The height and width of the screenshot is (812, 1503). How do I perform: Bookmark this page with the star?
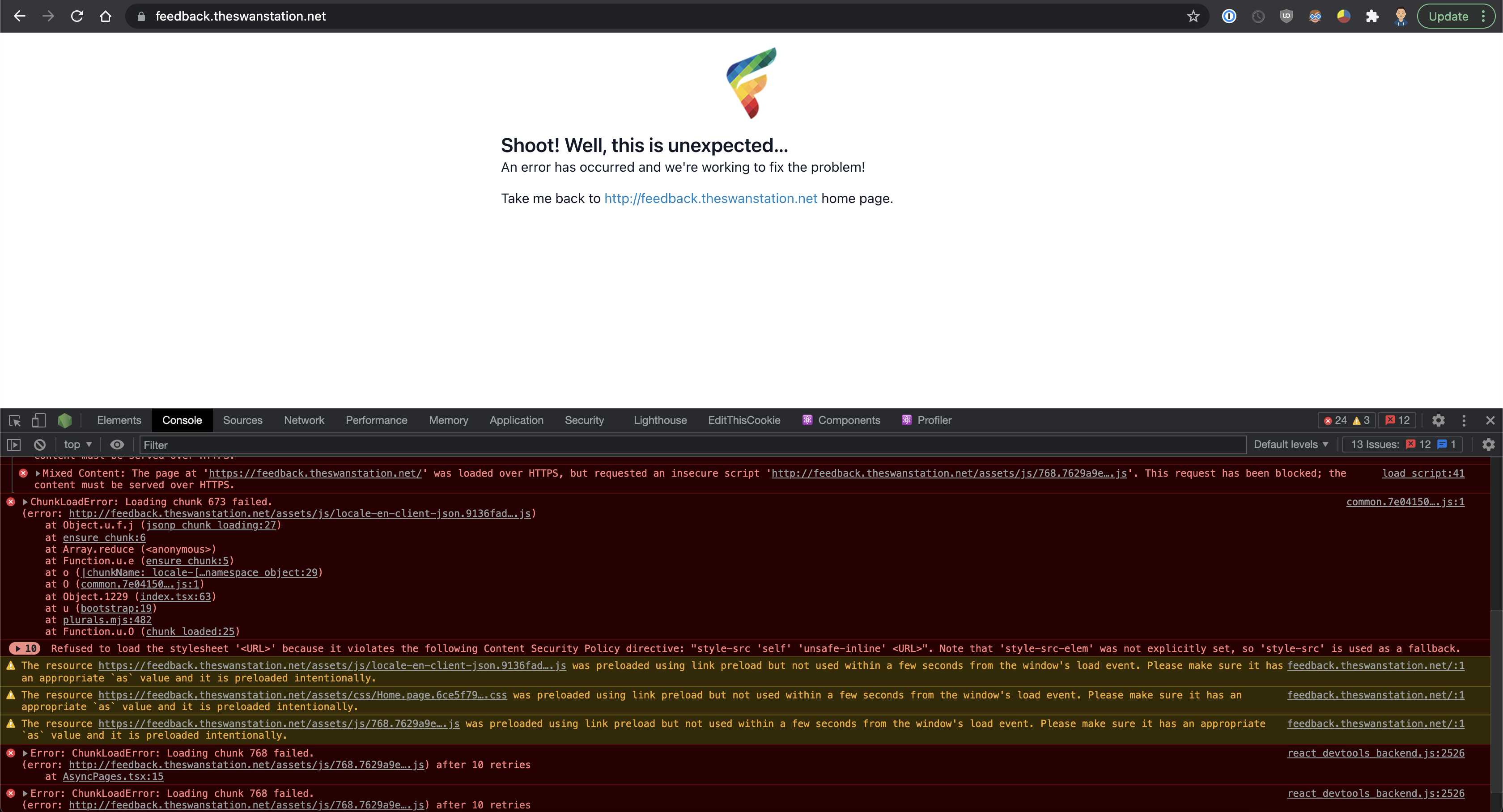(1193, 17)
